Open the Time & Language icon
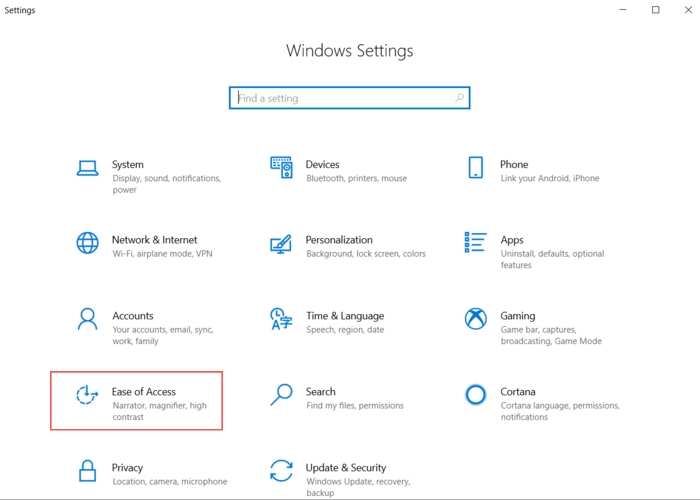 [281, 319]
